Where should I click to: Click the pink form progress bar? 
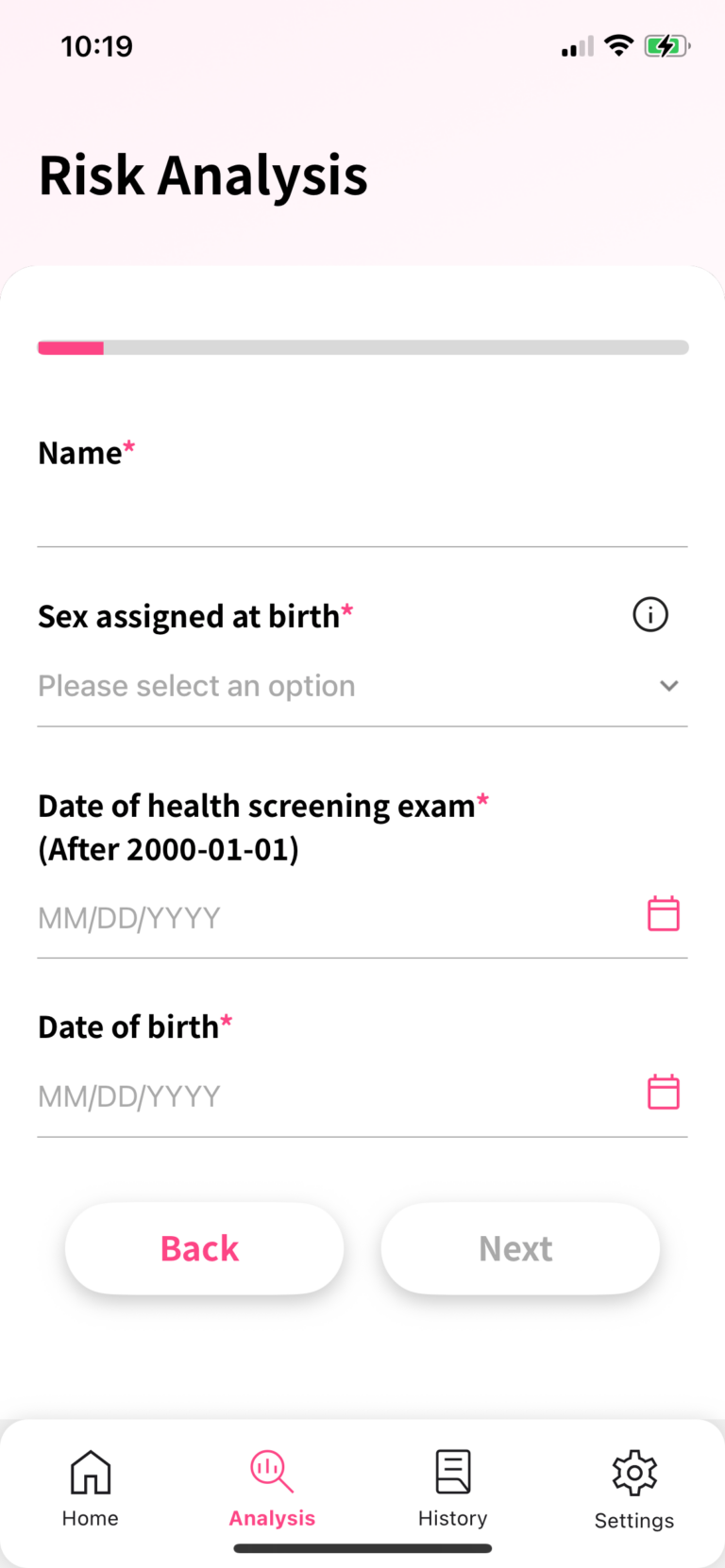[x=71, y=348]
